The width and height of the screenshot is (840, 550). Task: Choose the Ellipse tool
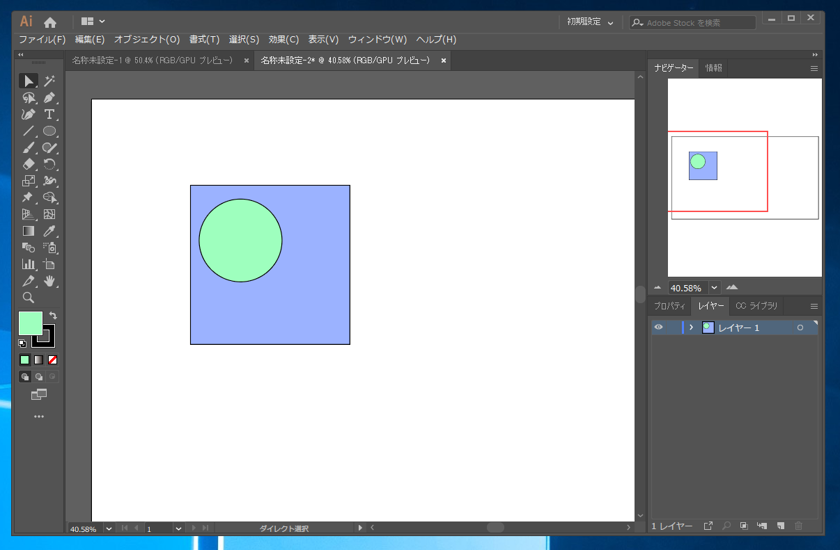click(49, 131)
